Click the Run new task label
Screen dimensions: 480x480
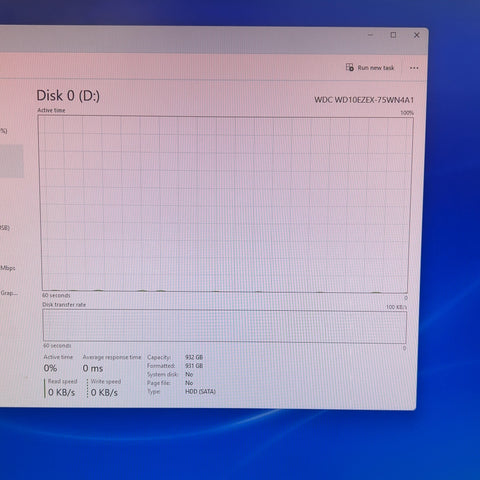[376, 68]
